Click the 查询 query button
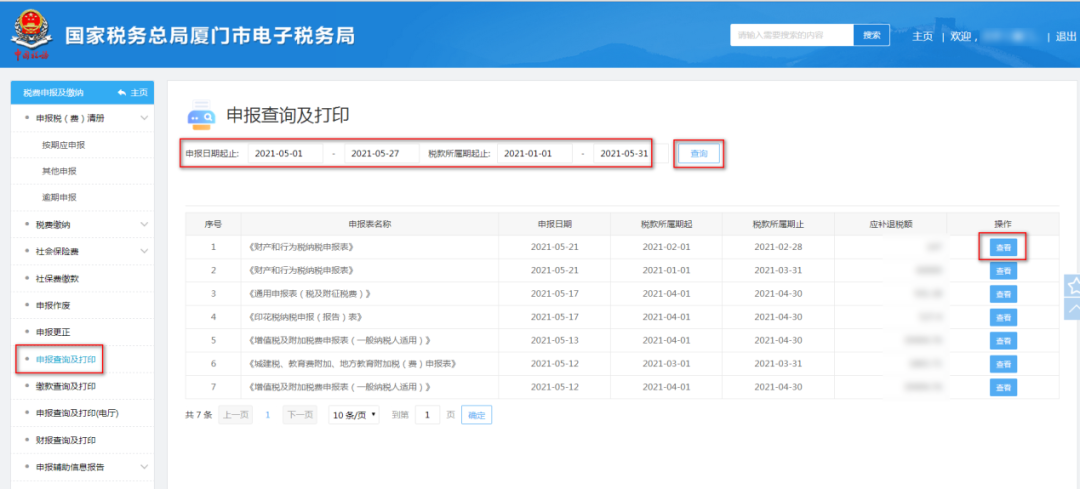The width and height of the screenshot is (1080, 489). (698, 154)
